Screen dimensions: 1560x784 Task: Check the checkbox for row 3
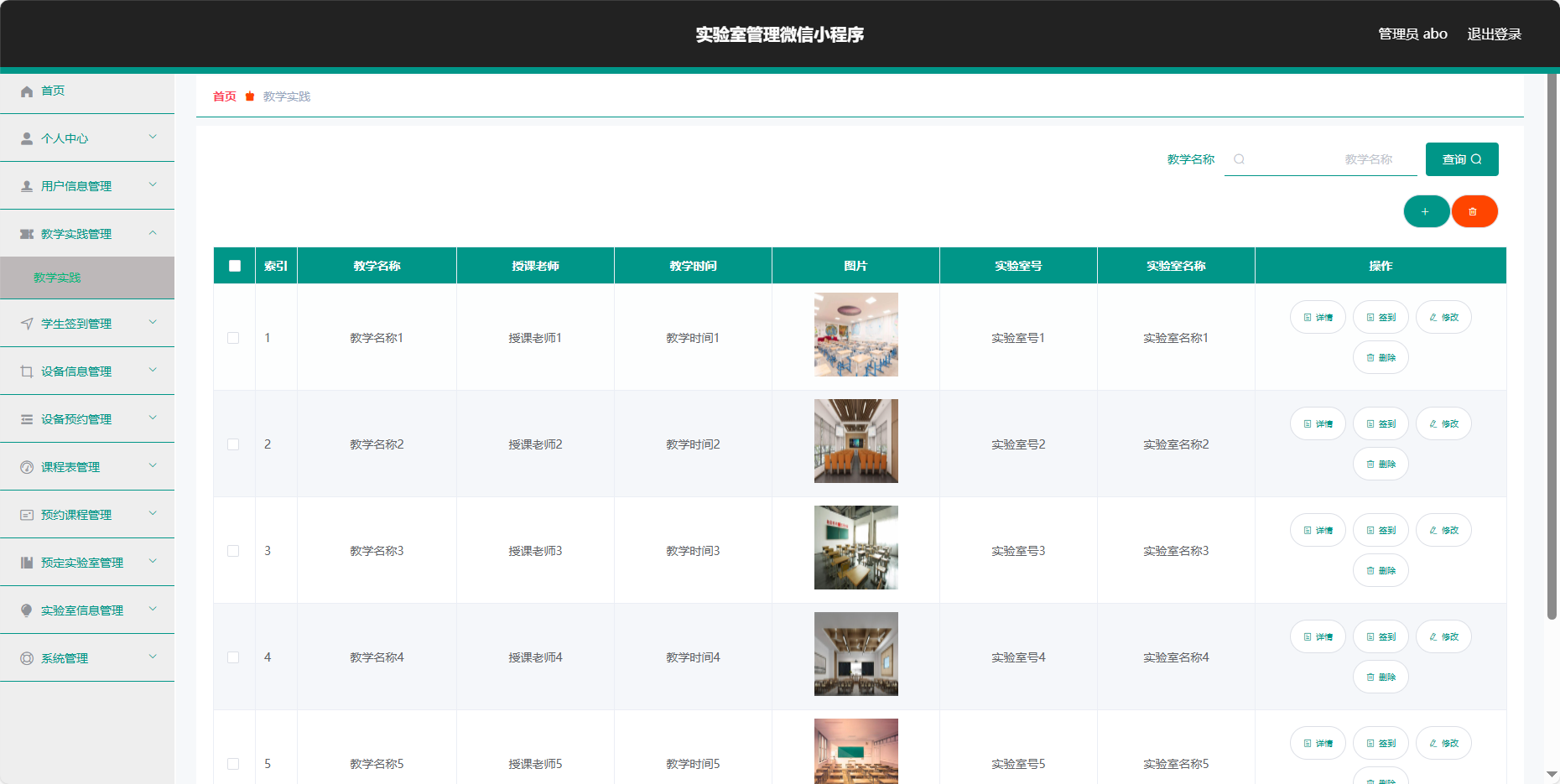tap(233, 551)
